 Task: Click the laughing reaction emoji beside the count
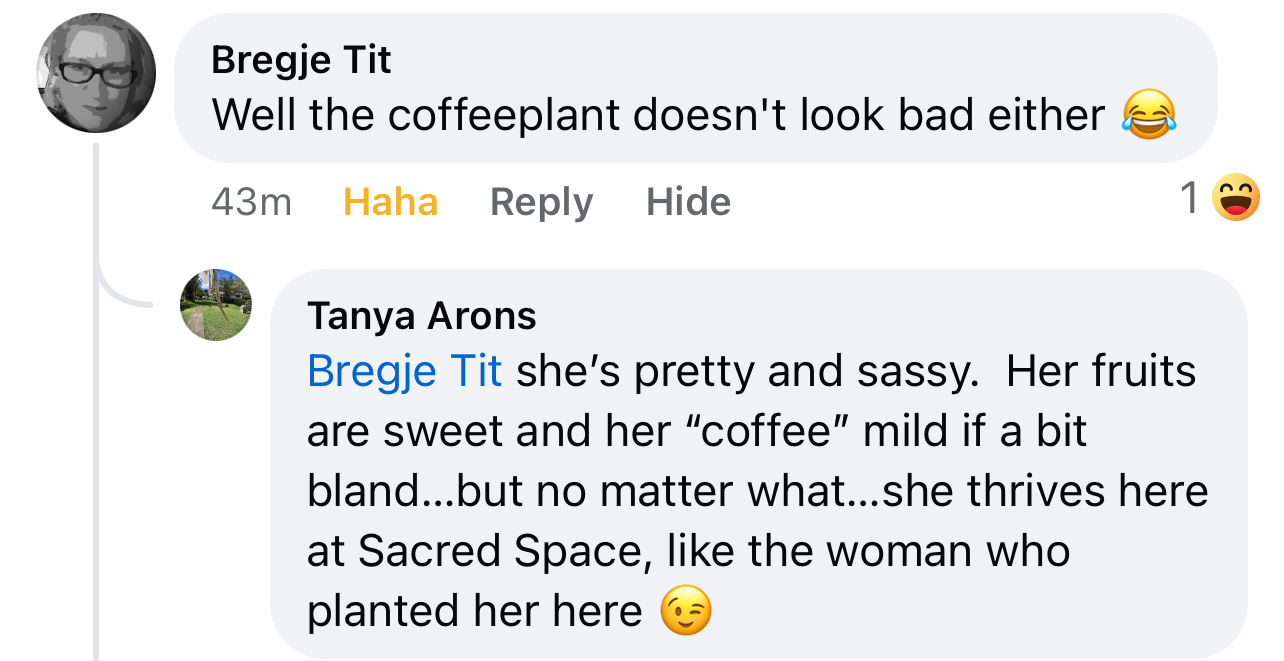(1235, 197)
